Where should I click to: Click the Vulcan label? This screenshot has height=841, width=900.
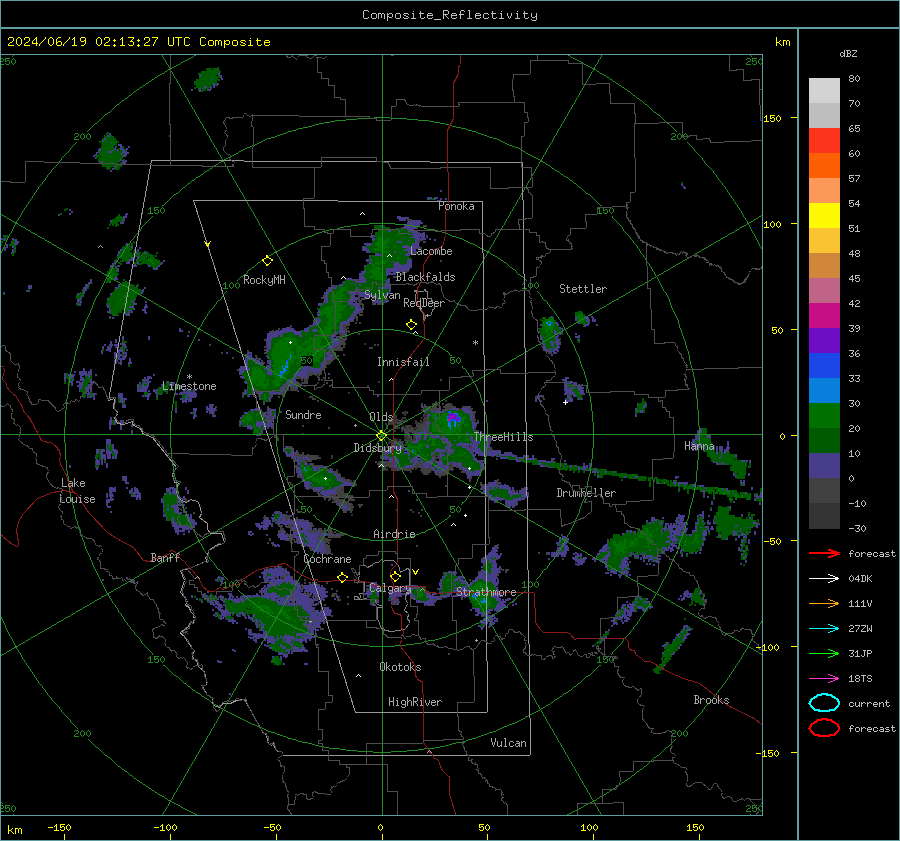click(509, 743)
